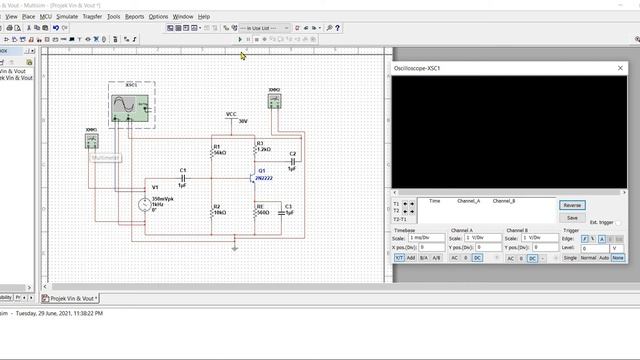Click the Save button in the oscilloscope
640x360 pixels.
[x=572, y=218]
